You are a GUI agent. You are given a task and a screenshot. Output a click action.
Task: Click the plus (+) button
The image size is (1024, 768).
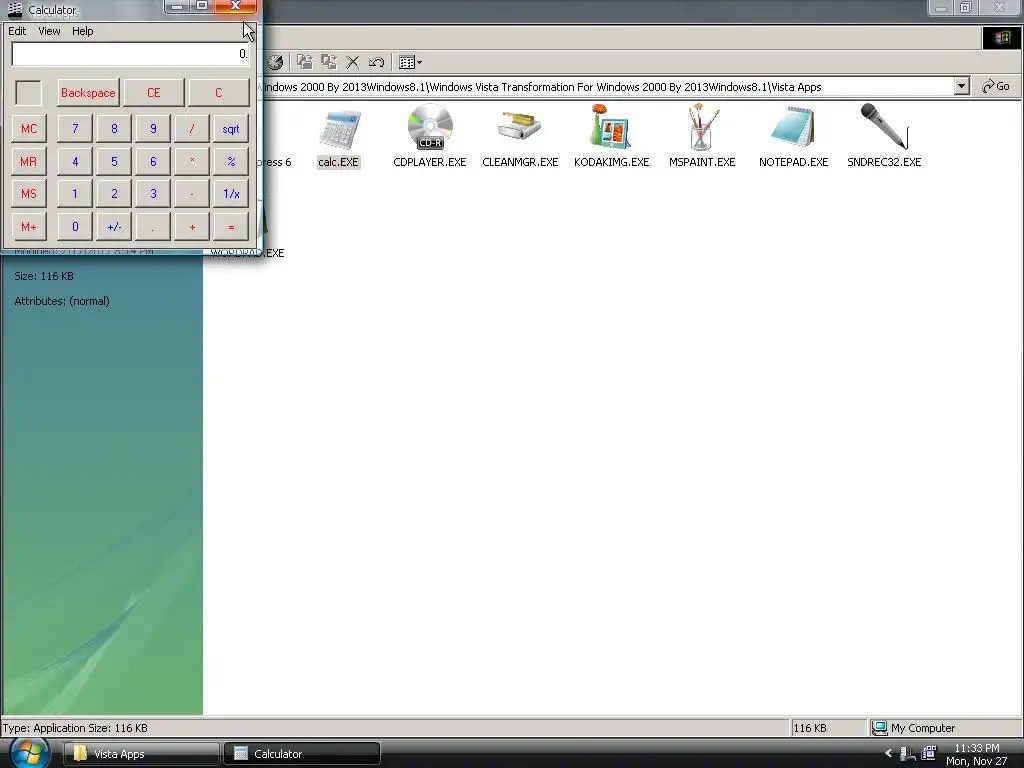point(192,227)
